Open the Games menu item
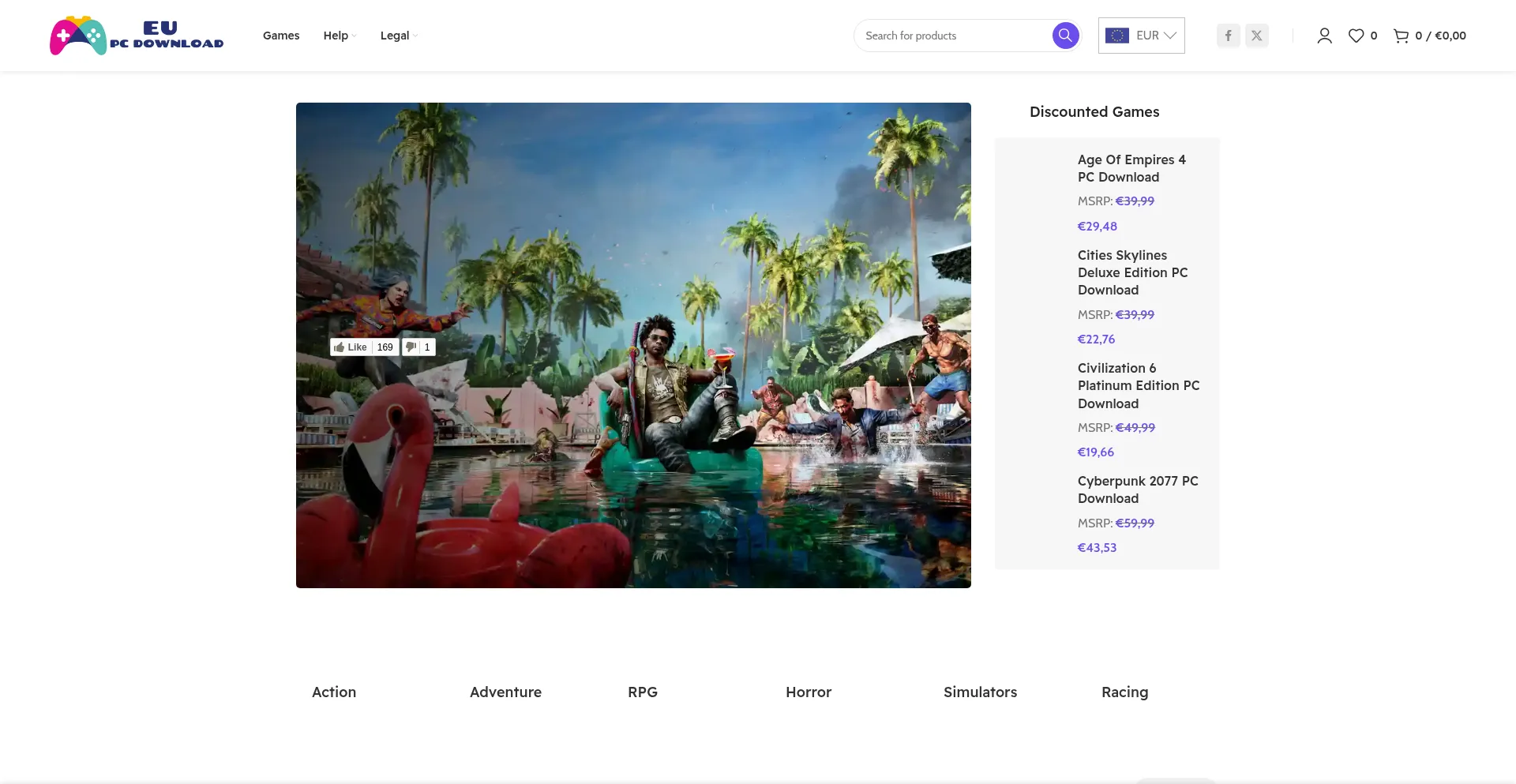Screen dimensions: 1516x784 tap(281, 36)
